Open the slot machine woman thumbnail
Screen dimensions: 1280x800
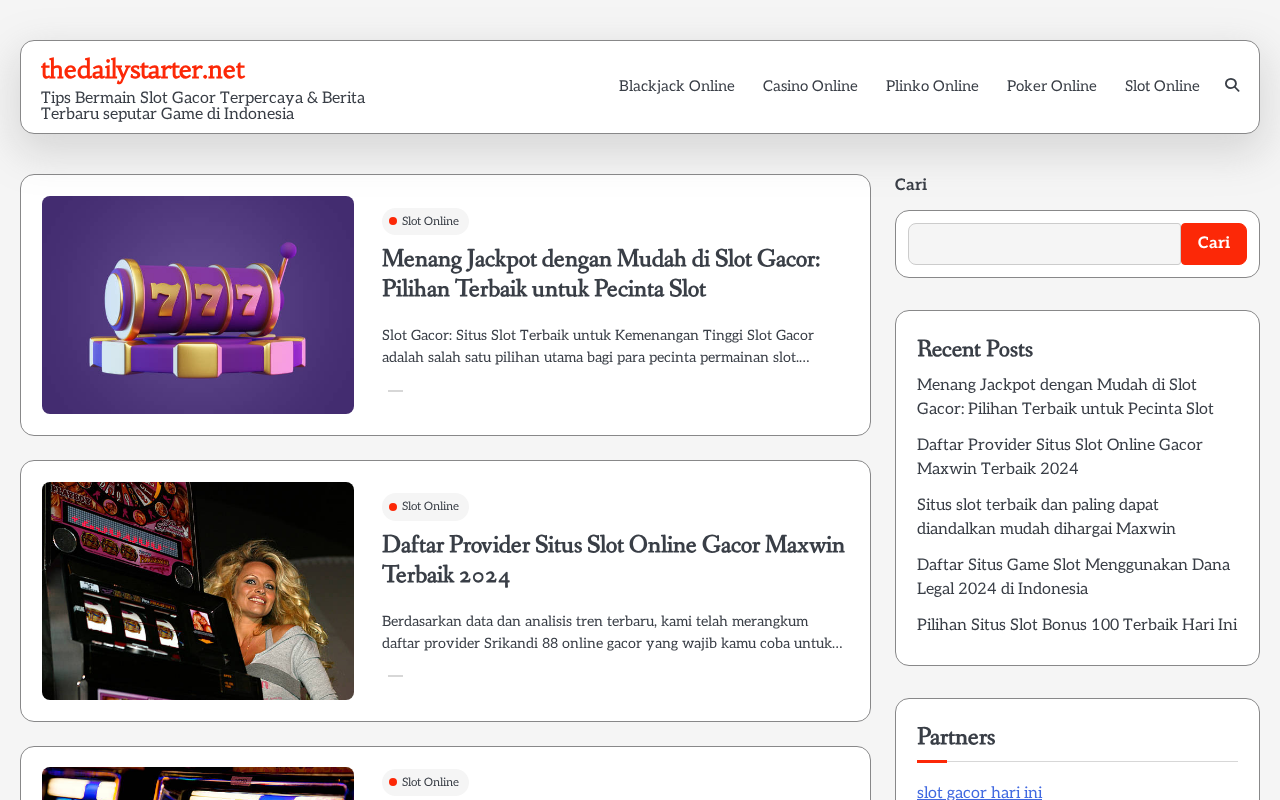tap(198, 591)
